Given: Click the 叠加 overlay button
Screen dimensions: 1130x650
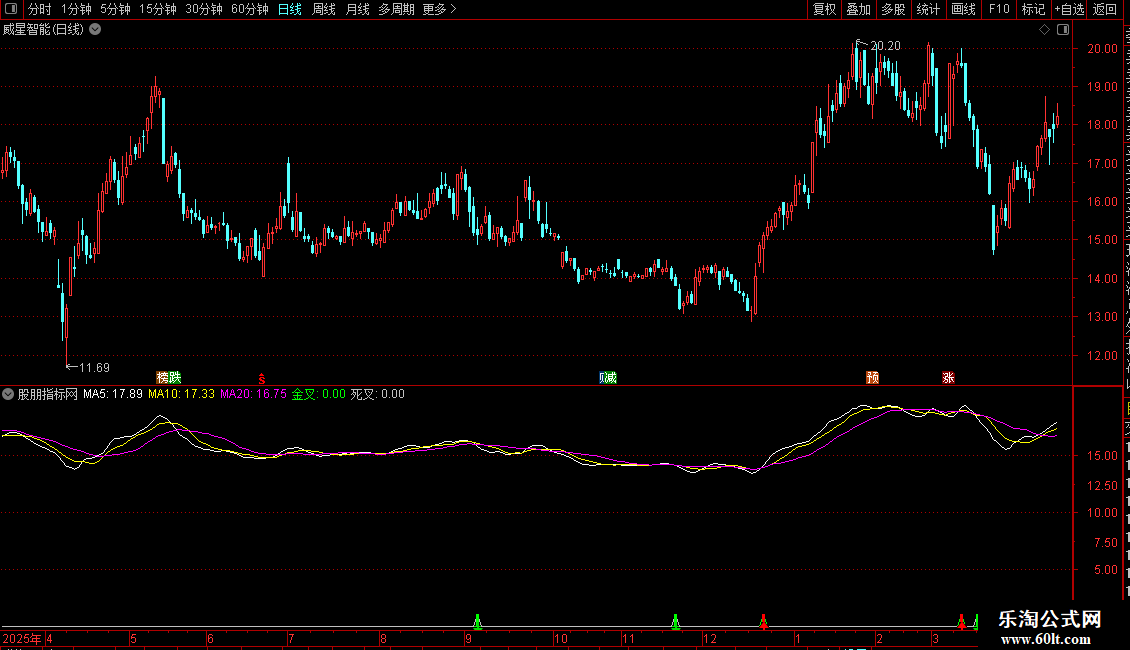Looking at the screenshot, I should point(858,9).
